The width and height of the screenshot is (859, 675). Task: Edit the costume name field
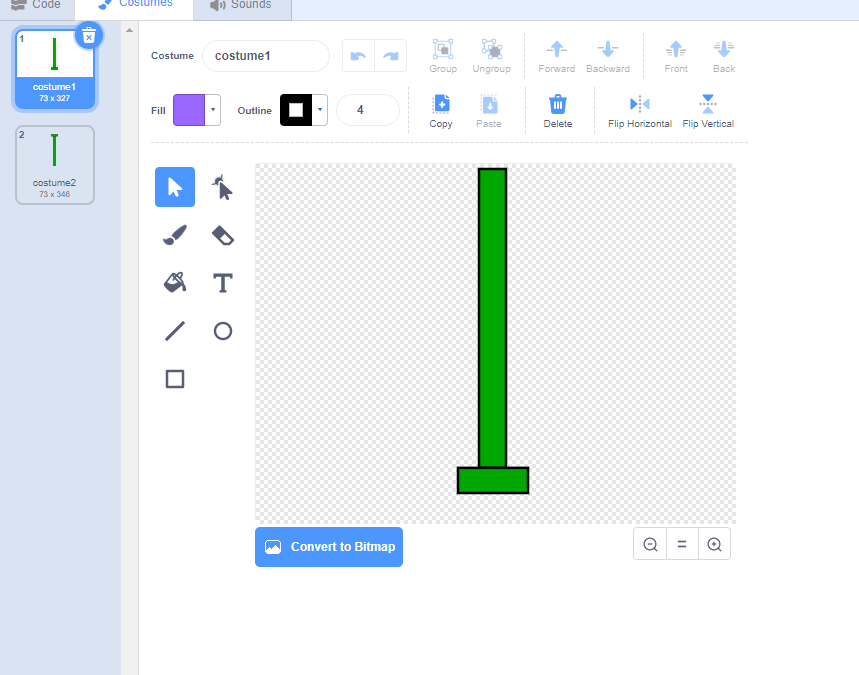point(266,56)
